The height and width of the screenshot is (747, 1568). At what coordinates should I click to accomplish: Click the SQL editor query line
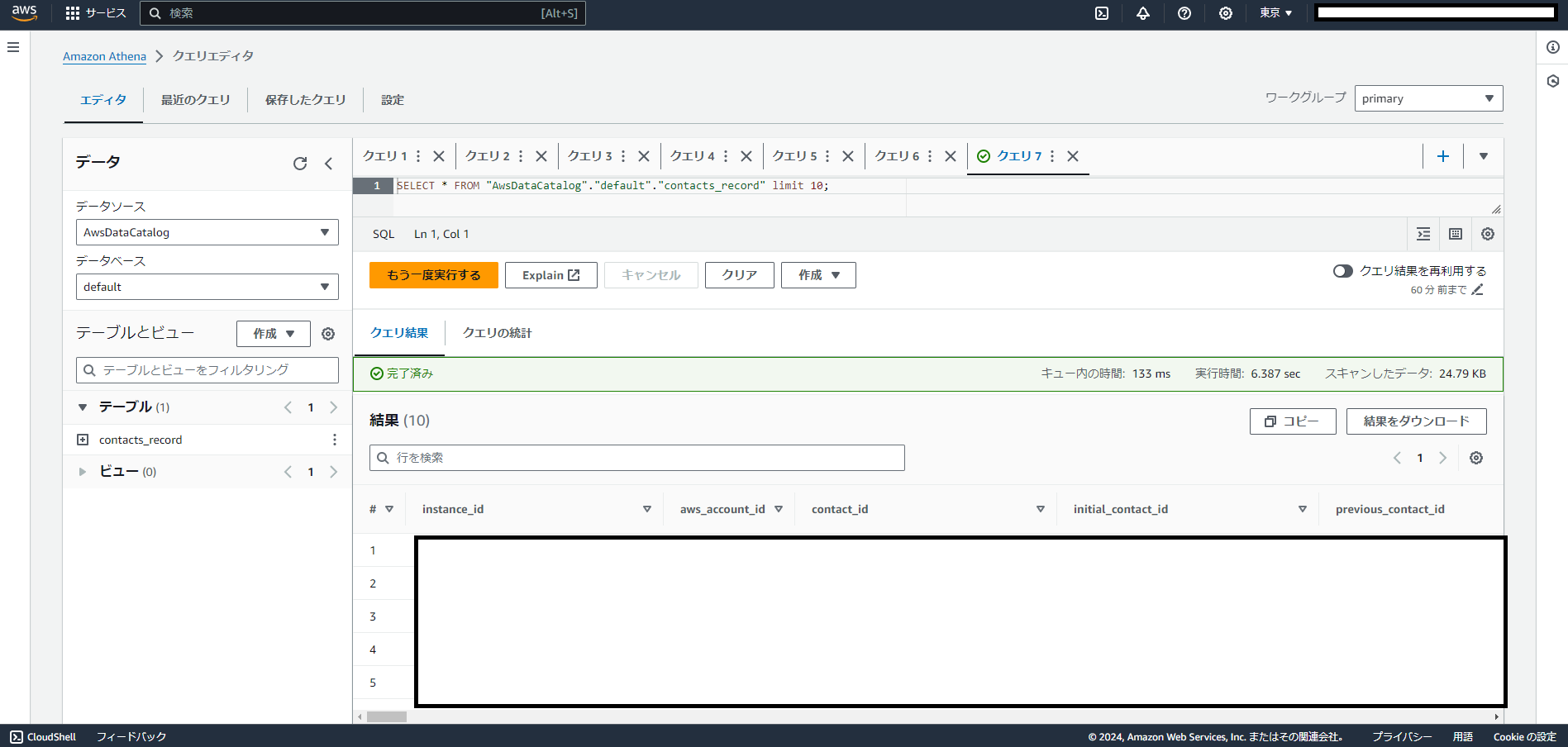[612, 186]
